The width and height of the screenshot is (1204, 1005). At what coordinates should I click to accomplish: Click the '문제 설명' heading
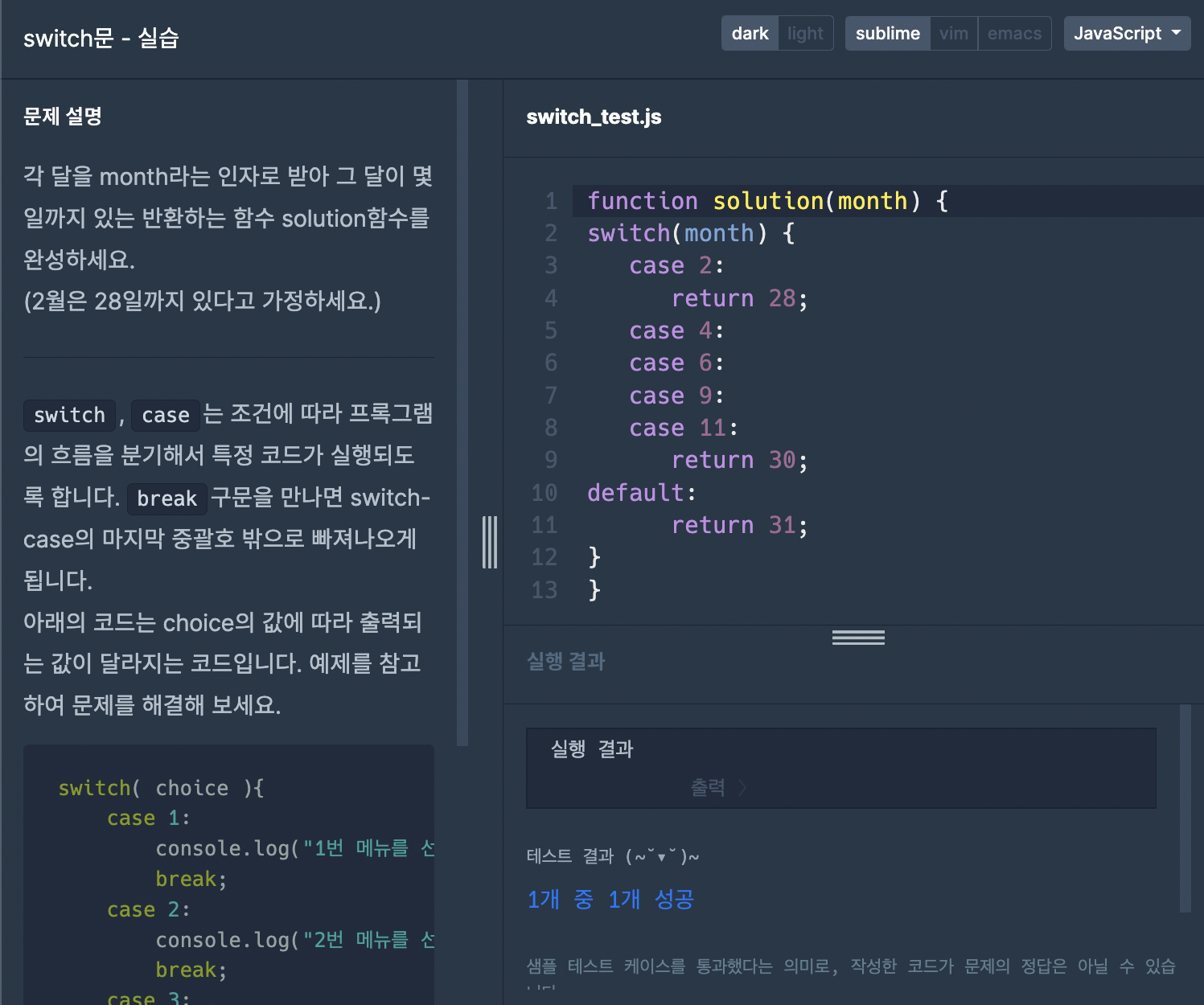click(x=63, y=117)
